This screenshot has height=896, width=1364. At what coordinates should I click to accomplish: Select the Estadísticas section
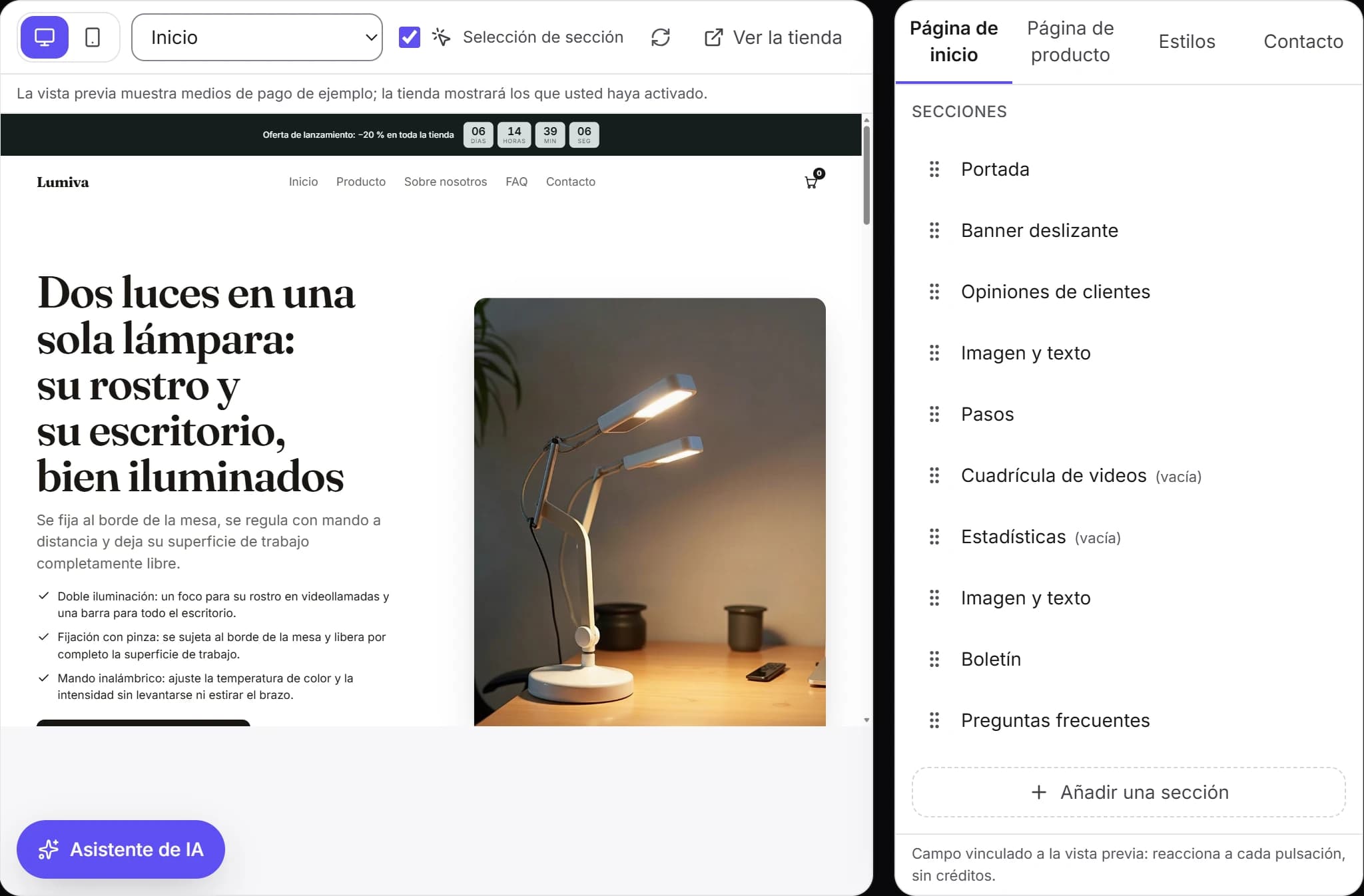click(x=1129, y=537)
